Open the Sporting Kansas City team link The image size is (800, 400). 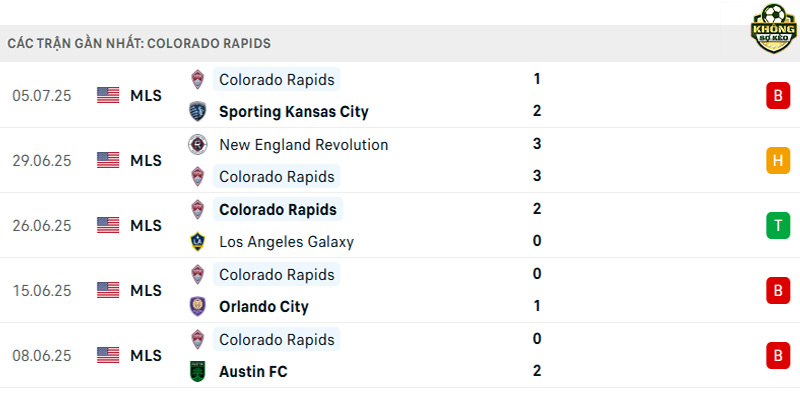[x=294, y=112]
